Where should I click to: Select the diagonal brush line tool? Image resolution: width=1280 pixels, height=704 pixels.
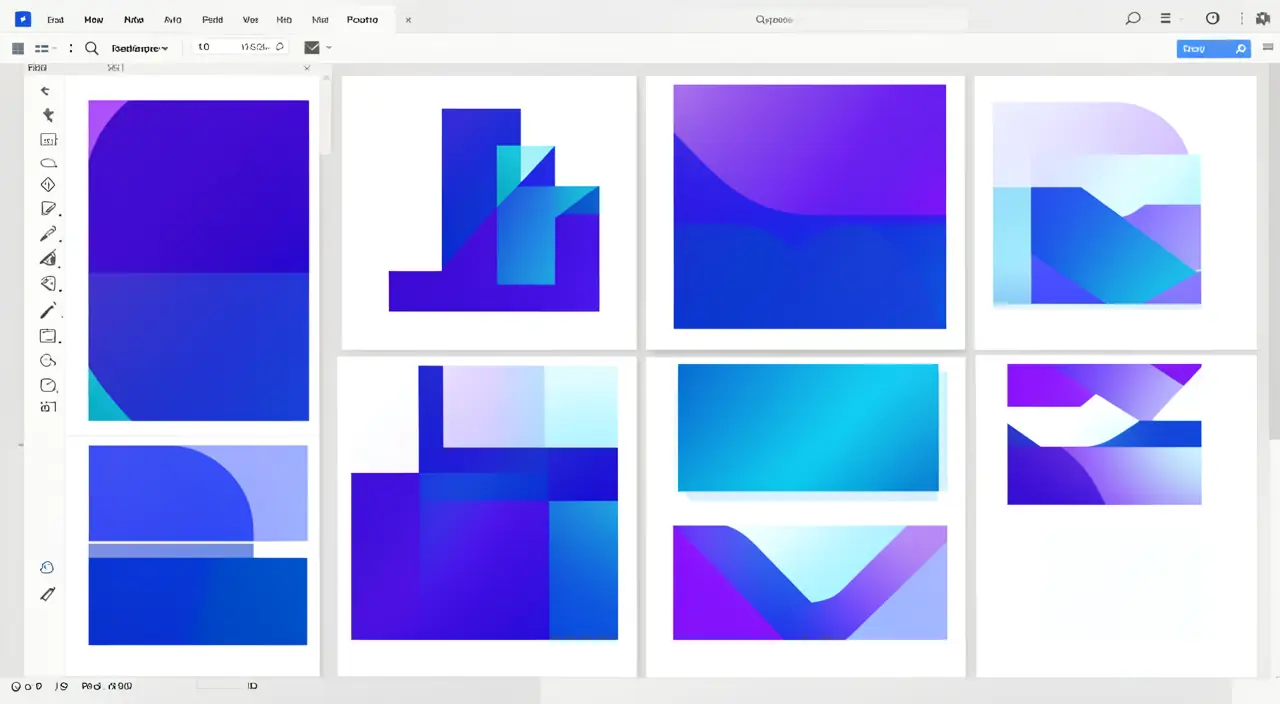tap(48, 311)
